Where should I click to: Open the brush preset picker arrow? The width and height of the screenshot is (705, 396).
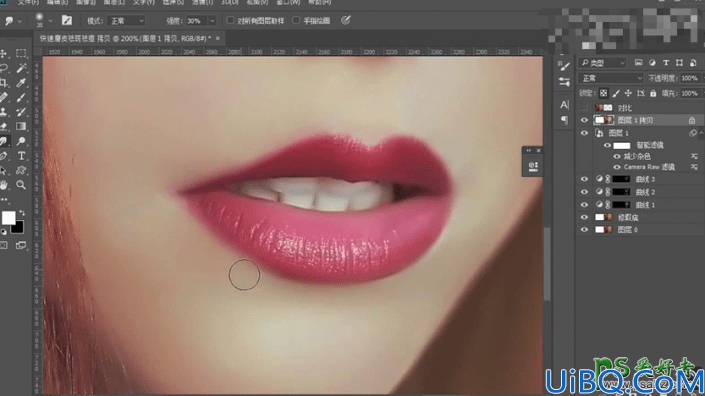tap(50, 21)
